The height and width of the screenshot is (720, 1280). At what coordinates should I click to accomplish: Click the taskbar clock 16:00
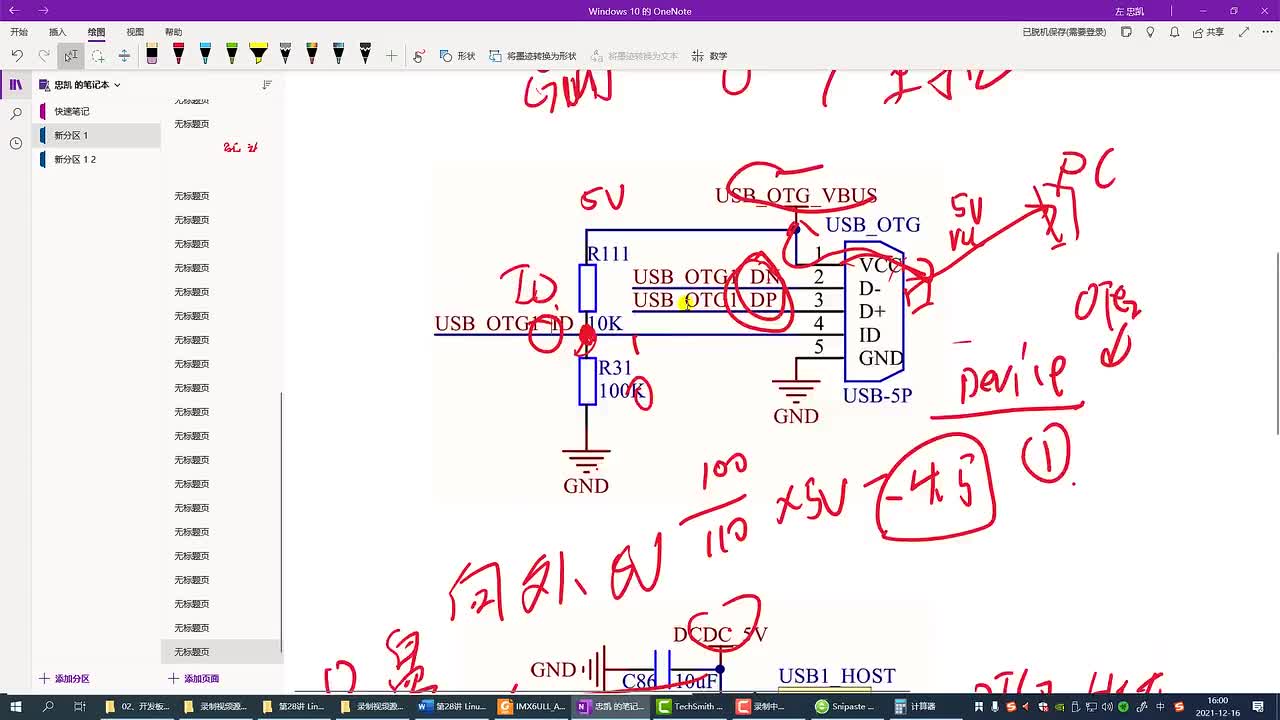pos(1217,706)
